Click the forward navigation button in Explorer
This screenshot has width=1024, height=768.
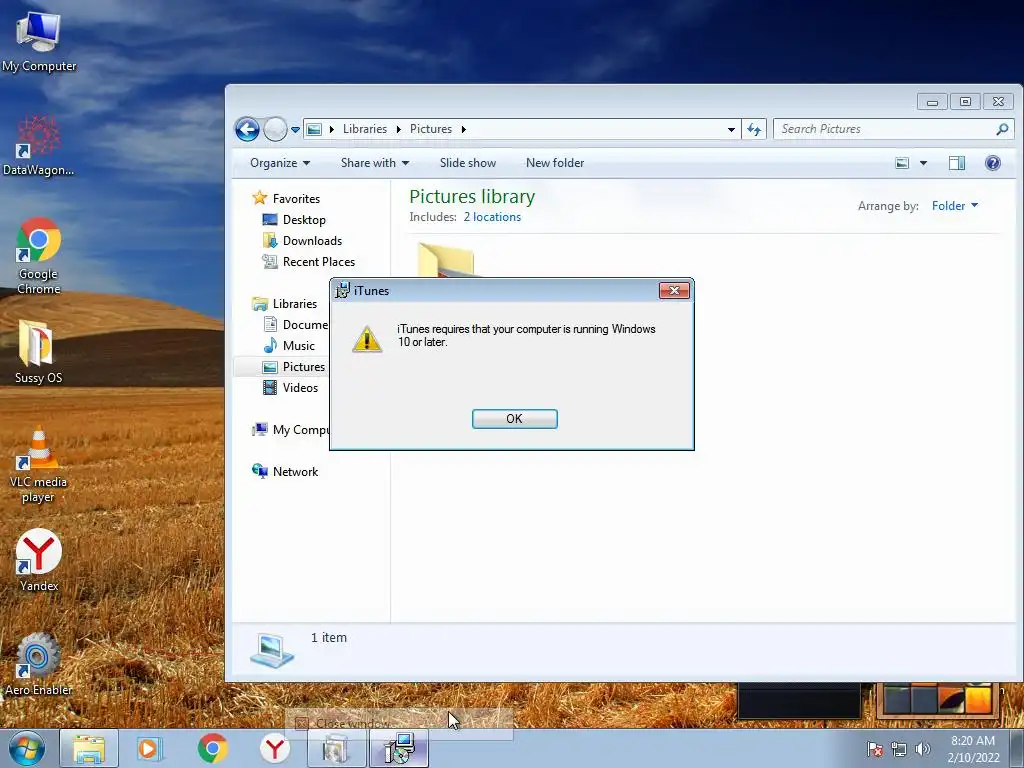[275, 129]
